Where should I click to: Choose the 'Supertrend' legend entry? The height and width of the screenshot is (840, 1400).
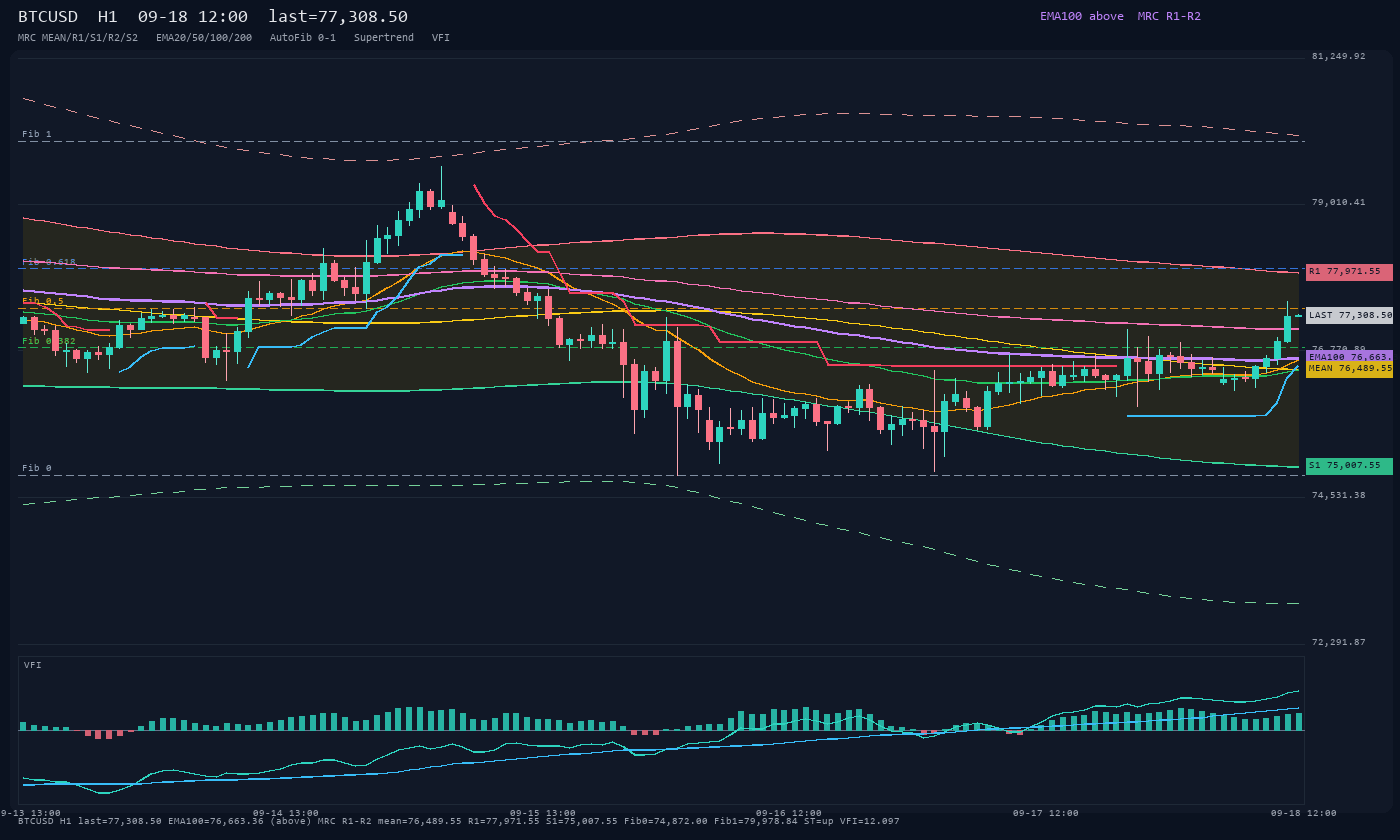point(384,38)
